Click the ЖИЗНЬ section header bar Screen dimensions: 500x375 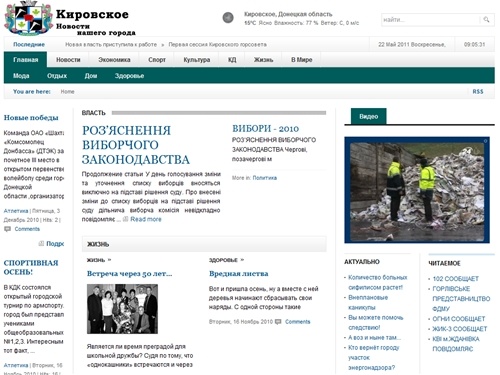[204, 244]
